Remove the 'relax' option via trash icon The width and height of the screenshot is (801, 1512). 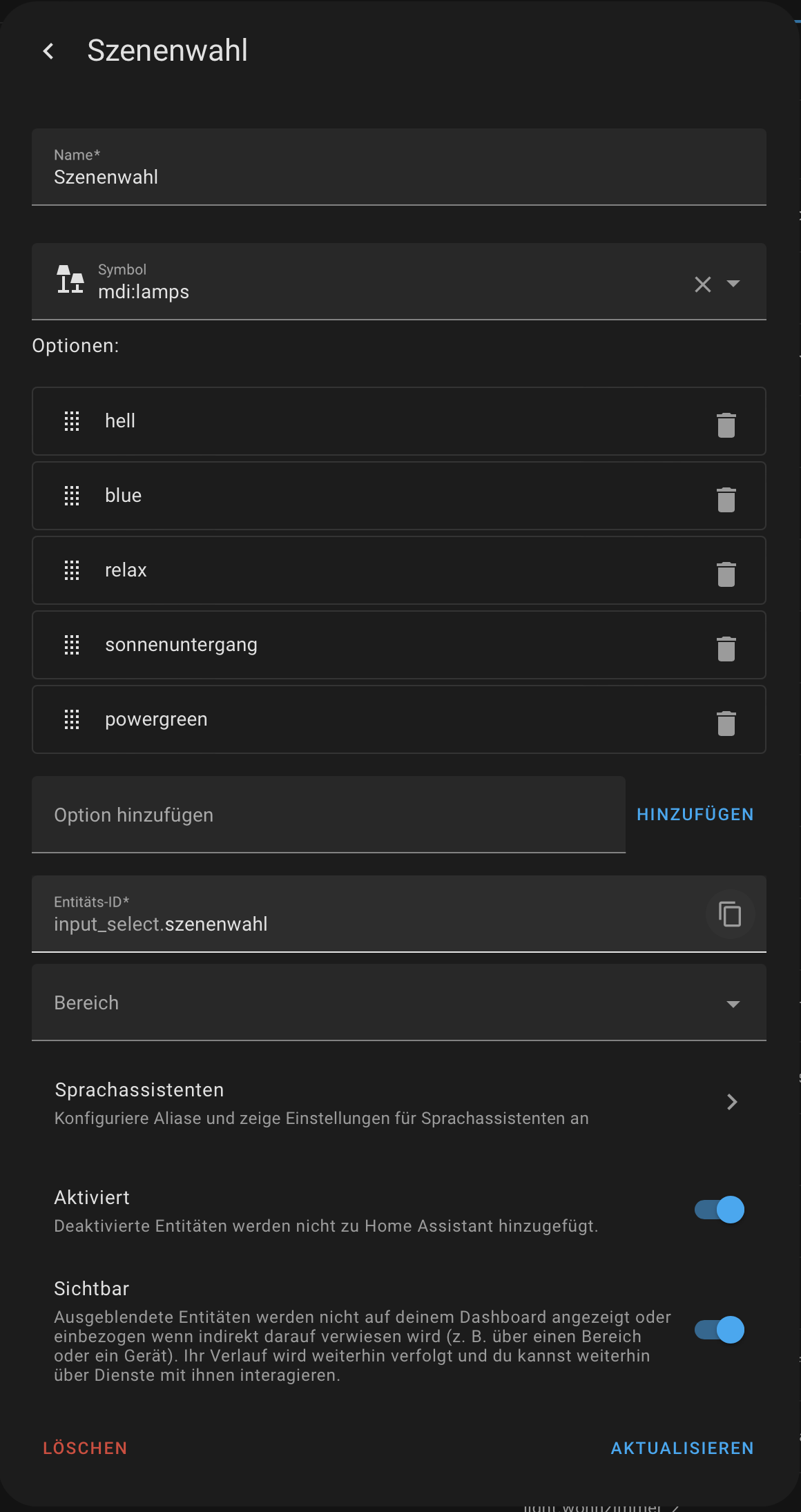pyautogui.click(x=726, y=574)
